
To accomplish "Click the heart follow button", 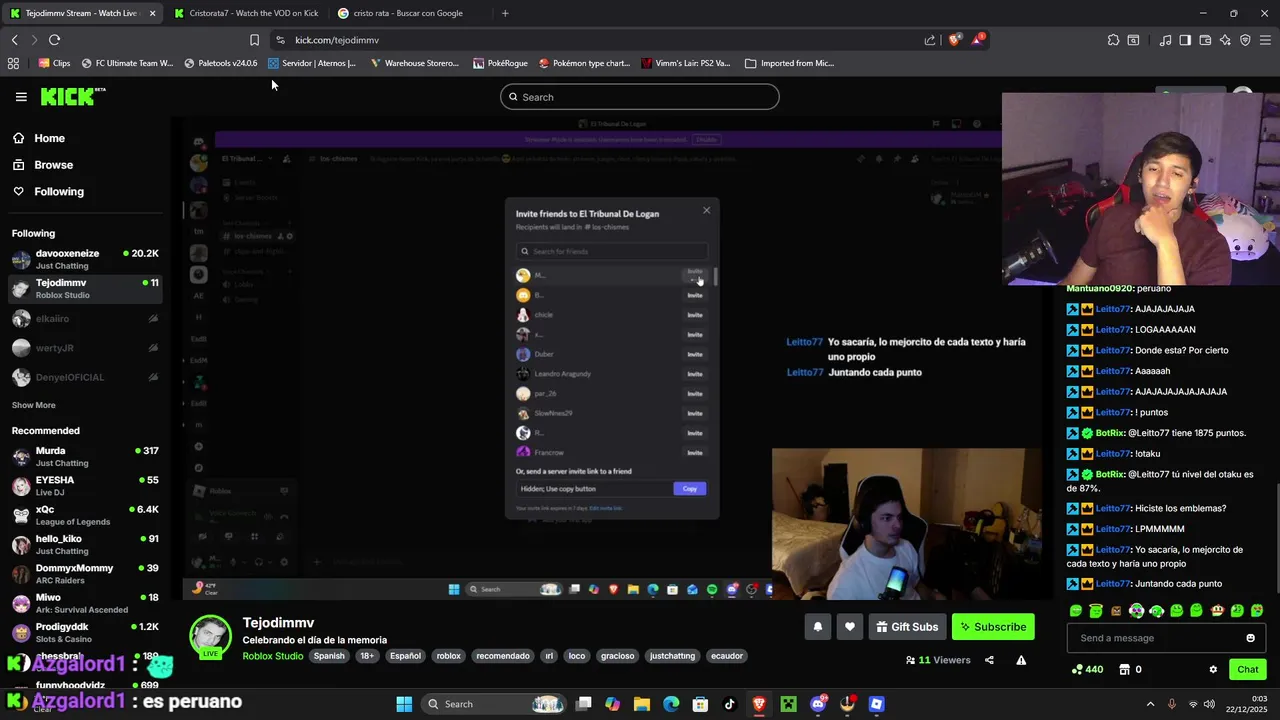I will pos(850,627).
